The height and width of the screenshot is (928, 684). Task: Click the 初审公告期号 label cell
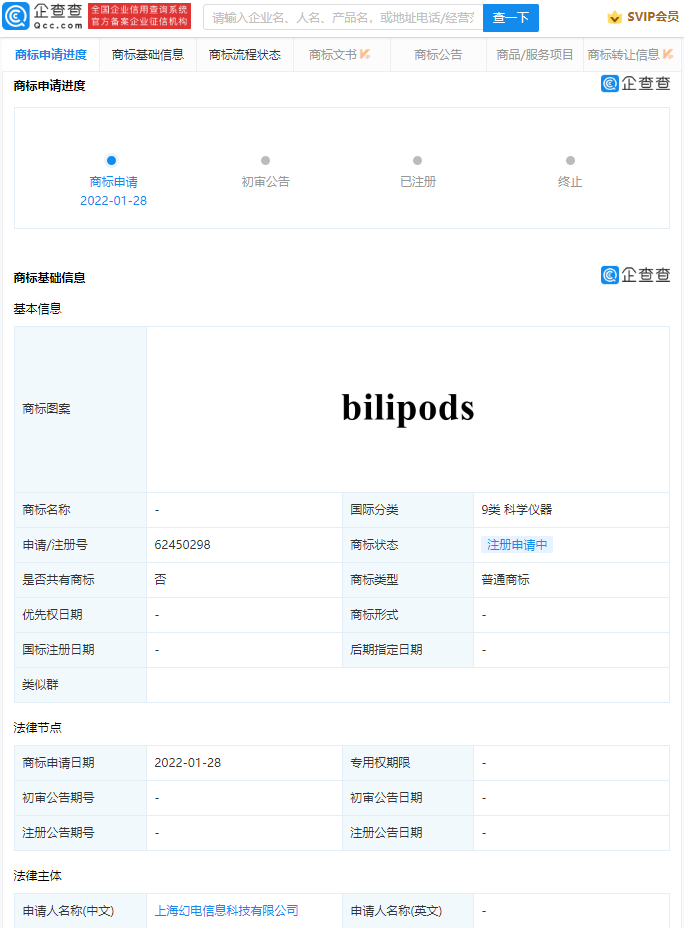coord(80,797)
